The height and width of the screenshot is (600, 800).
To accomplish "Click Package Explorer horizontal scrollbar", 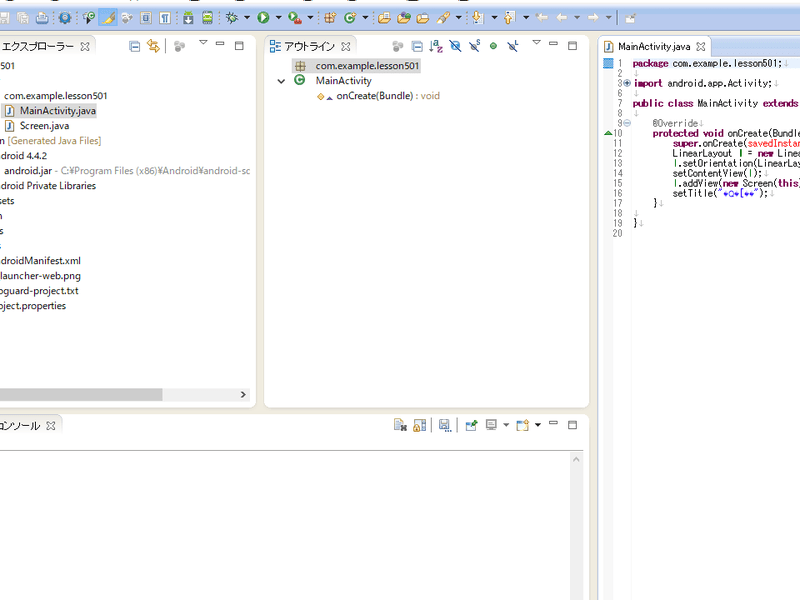I will point(80,395).
